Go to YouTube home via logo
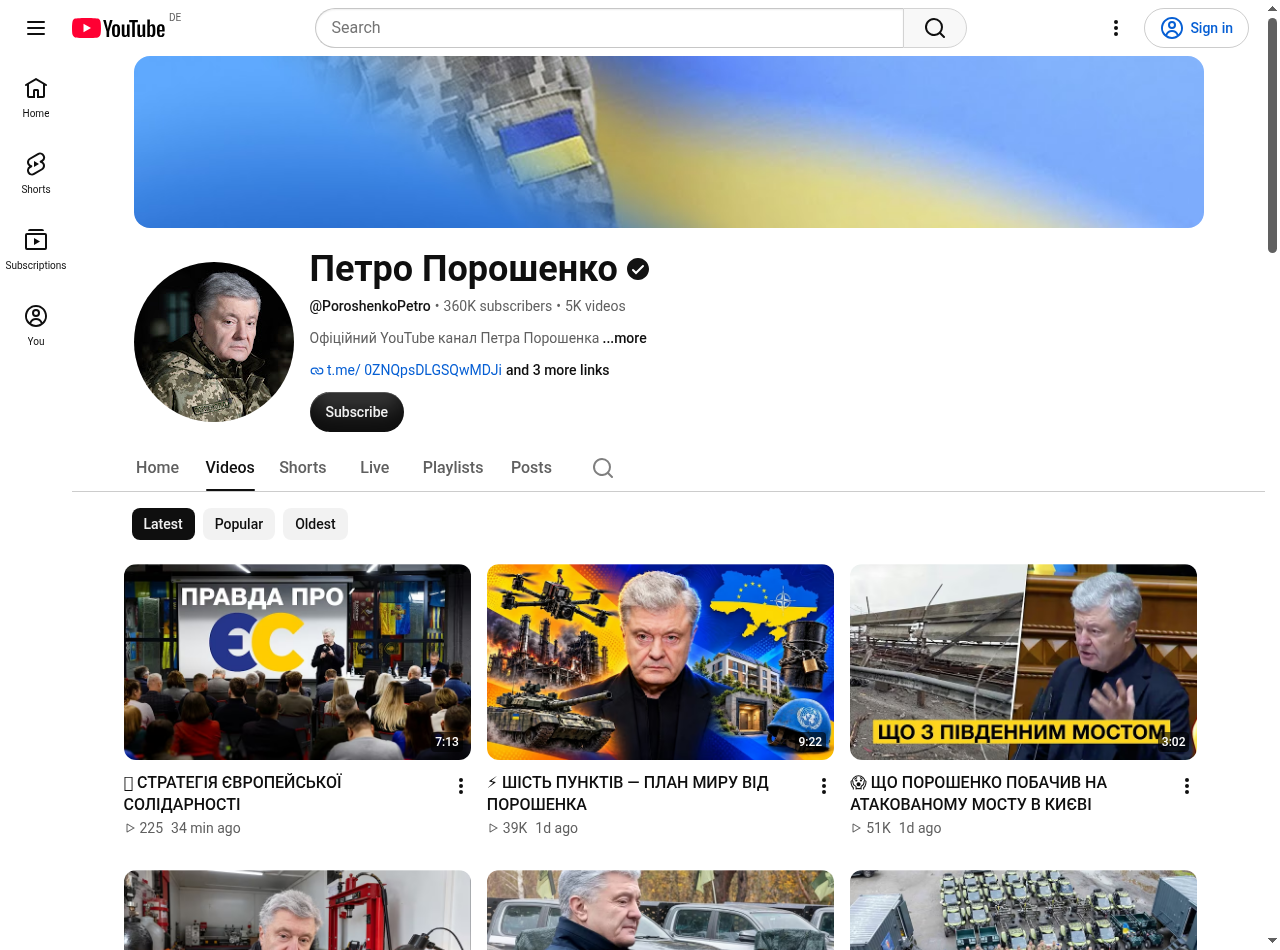The width and height of the screenshot is (1280, 950). [x=118, y=28]
